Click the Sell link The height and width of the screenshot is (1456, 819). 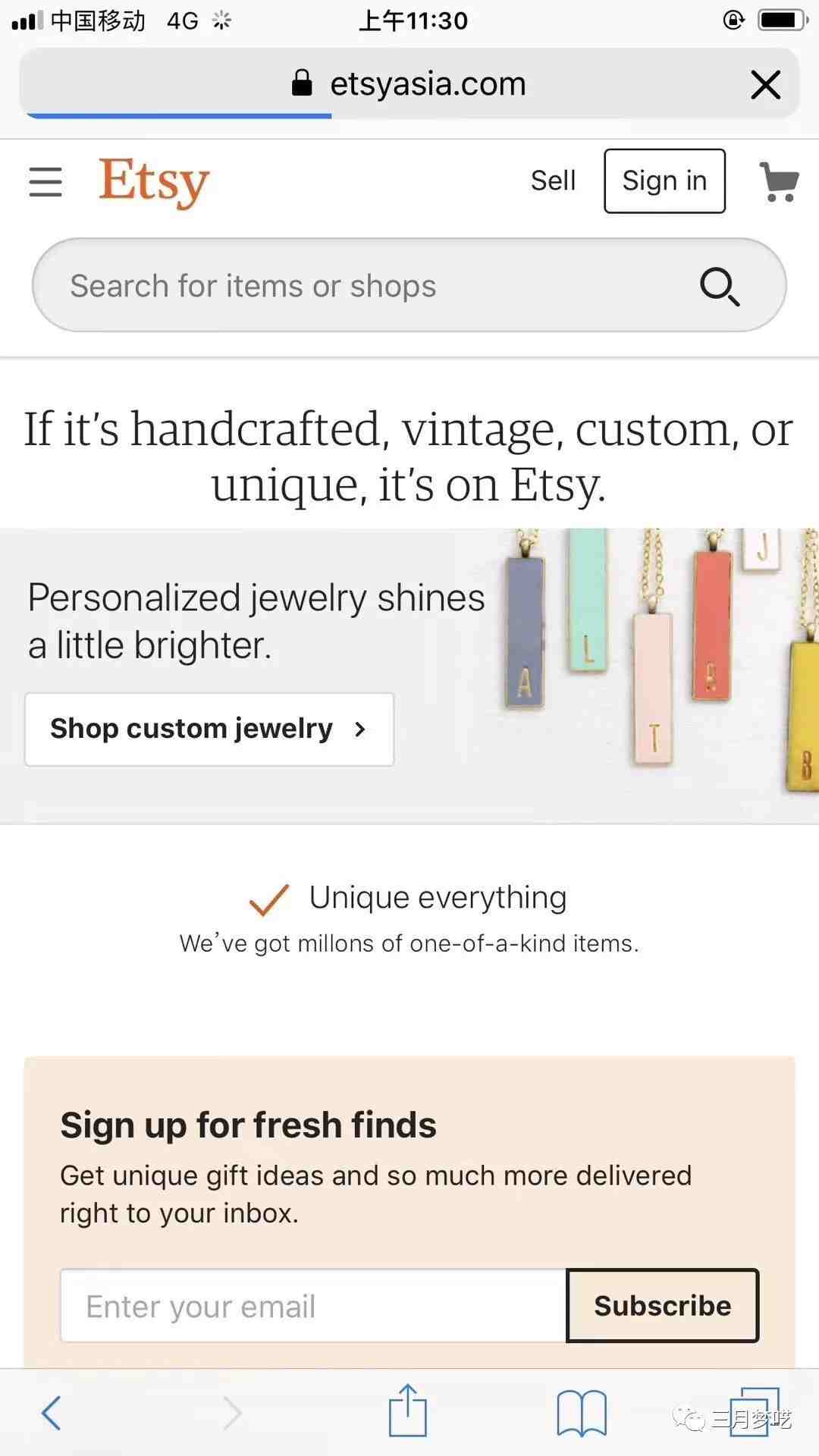pos(553,181)
